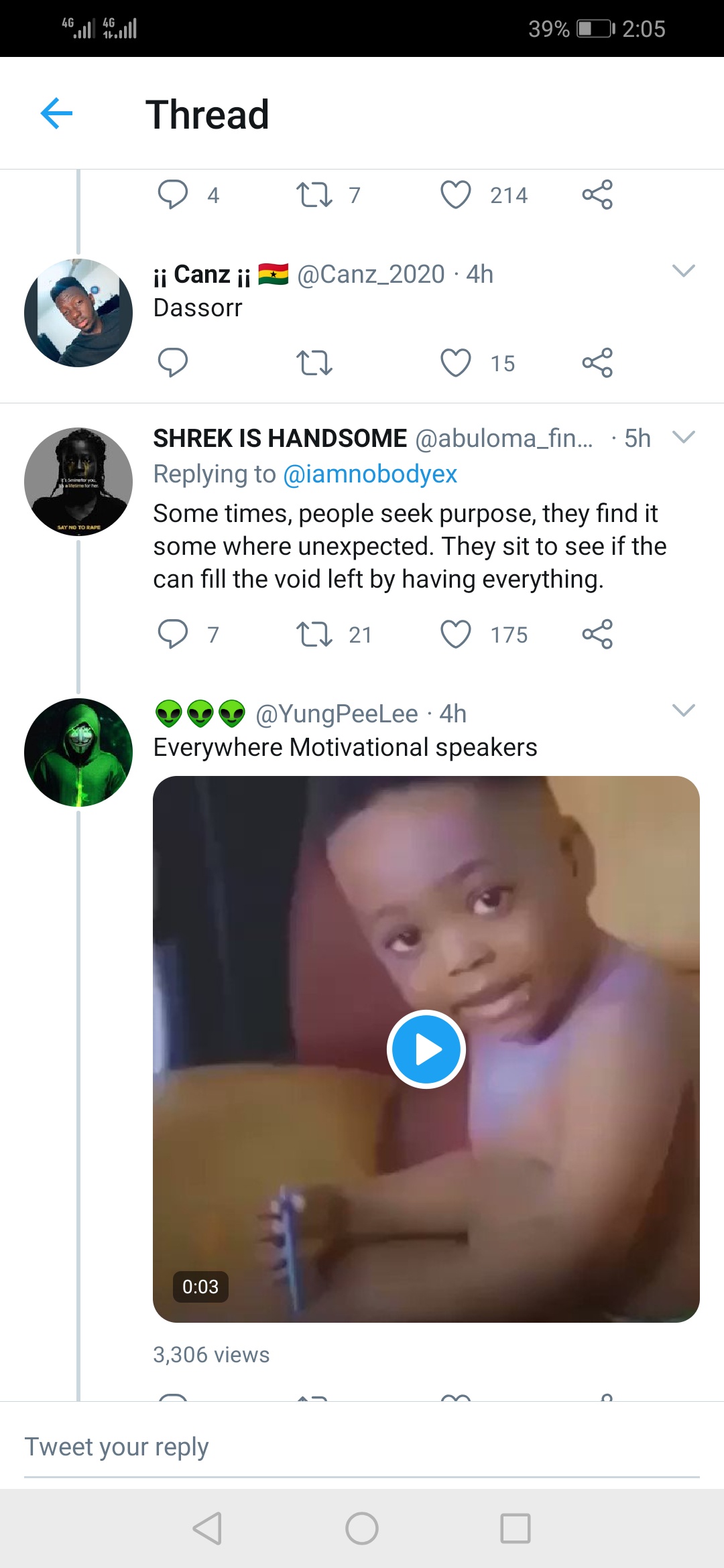This screenshot has width=724, height=1568.
Task: Open options chevron on YungPeeLee's tweet
Action: 683,710
